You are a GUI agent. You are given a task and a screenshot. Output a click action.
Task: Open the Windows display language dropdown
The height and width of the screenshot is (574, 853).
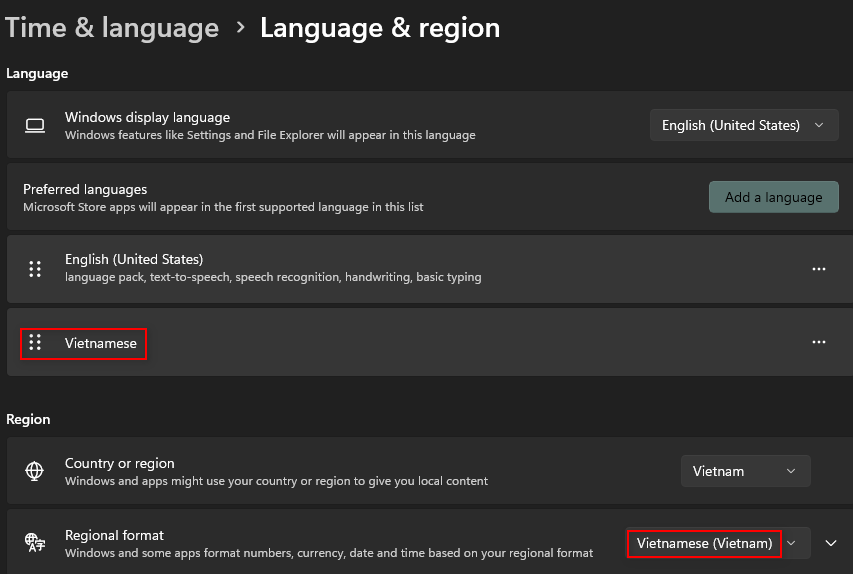pyautogui.click(x=744, y=125)
